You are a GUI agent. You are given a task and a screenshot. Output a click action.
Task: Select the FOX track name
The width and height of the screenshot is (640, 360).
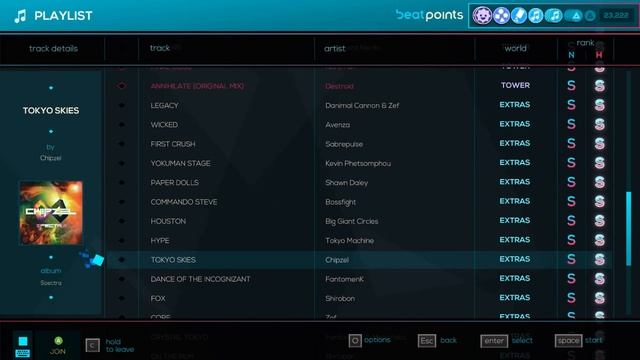point(158,298)
